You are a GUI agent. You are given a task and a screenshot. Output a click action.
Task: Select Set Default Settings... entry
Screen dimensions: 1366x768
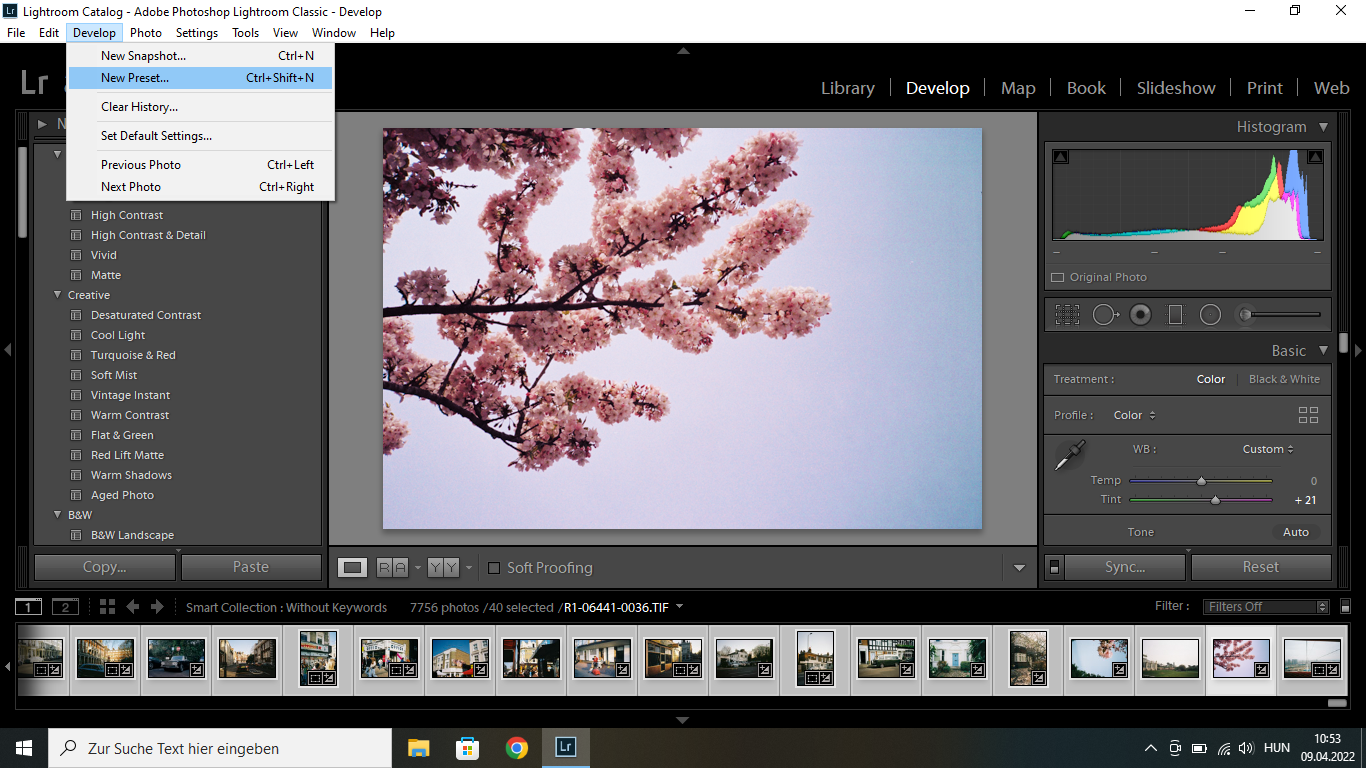point(200,136)
